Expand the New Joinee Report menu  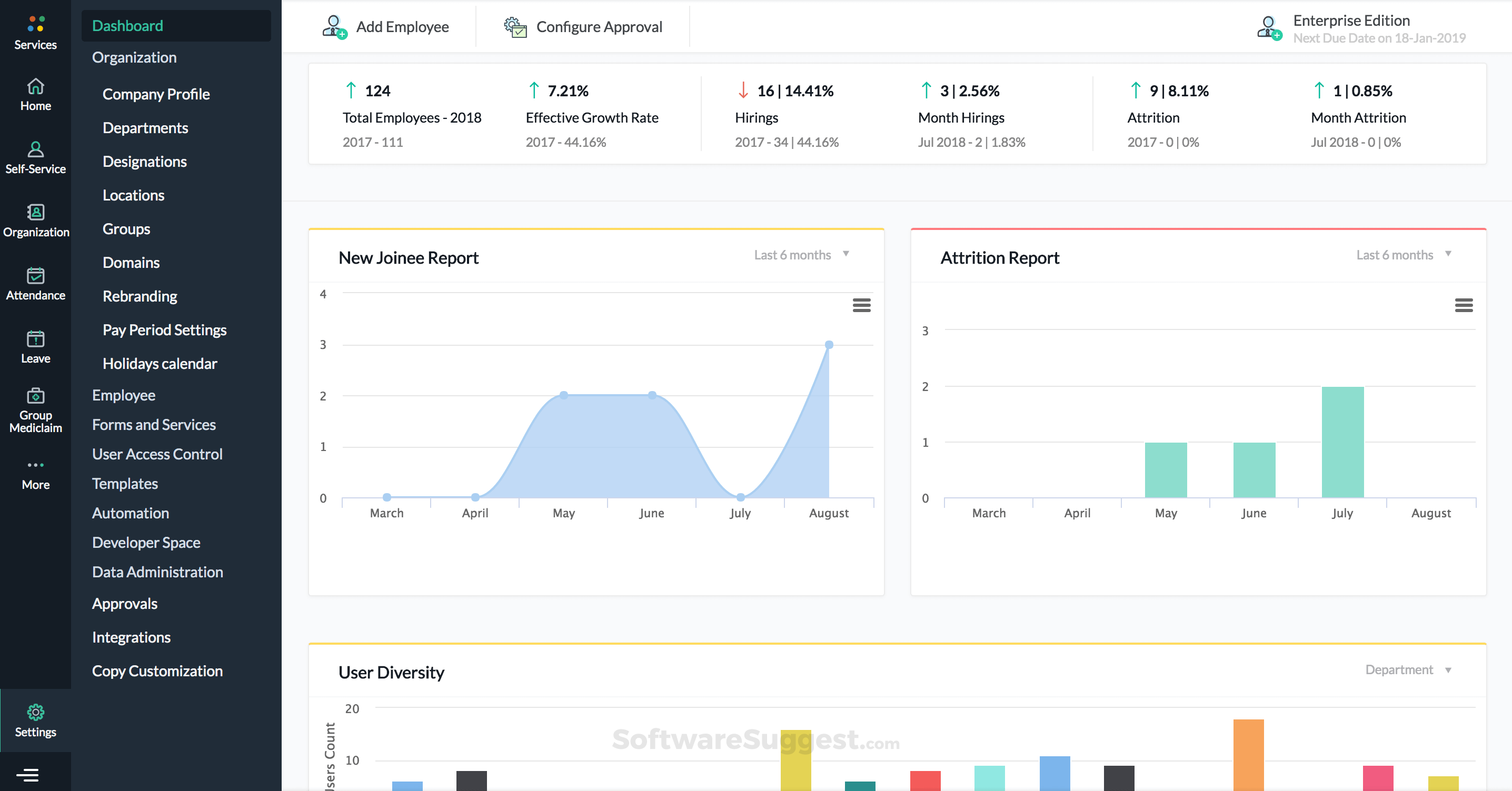click(861, 305)
